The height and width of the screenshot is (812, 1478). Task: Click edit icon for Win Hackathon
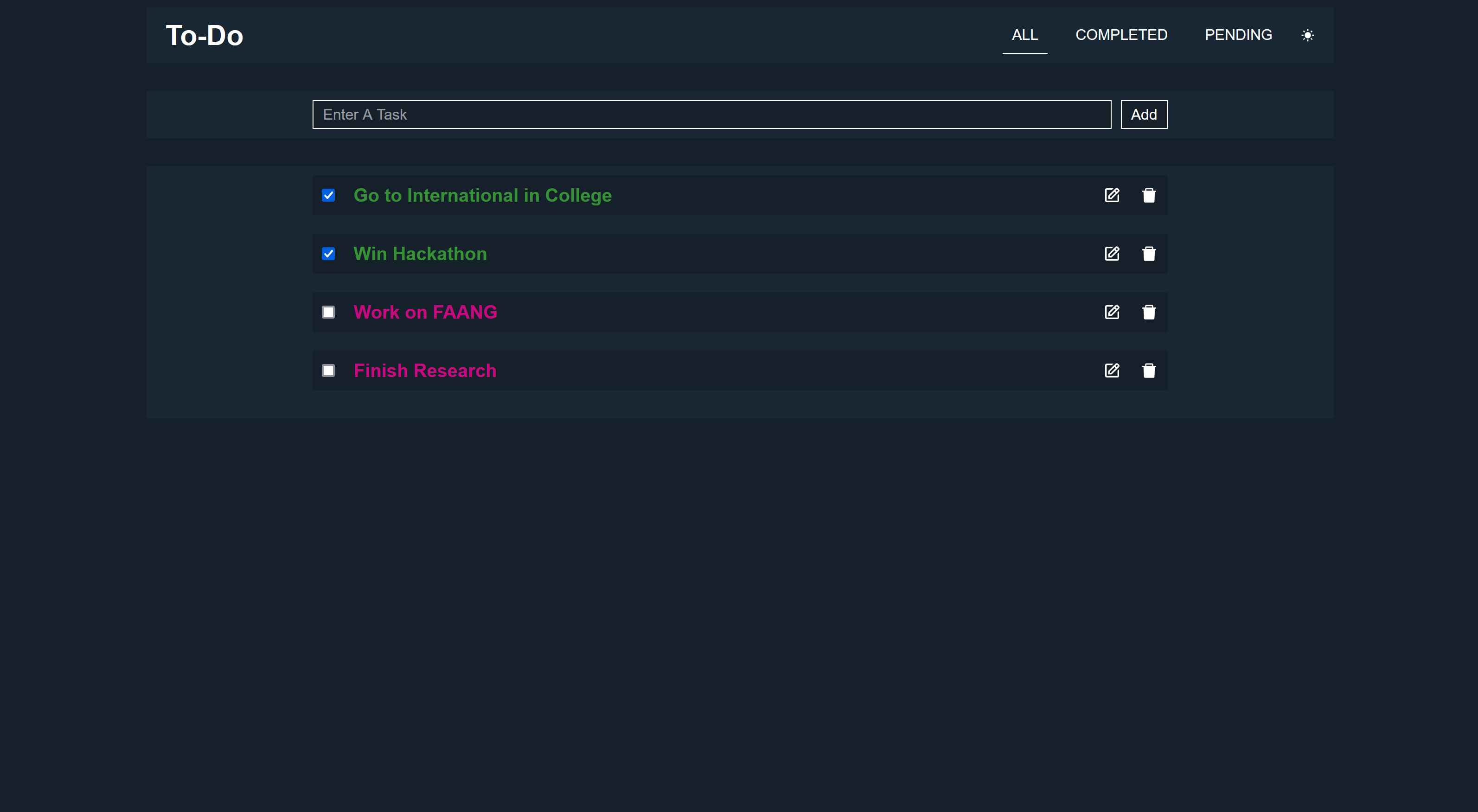click(x=1111, y=254)
